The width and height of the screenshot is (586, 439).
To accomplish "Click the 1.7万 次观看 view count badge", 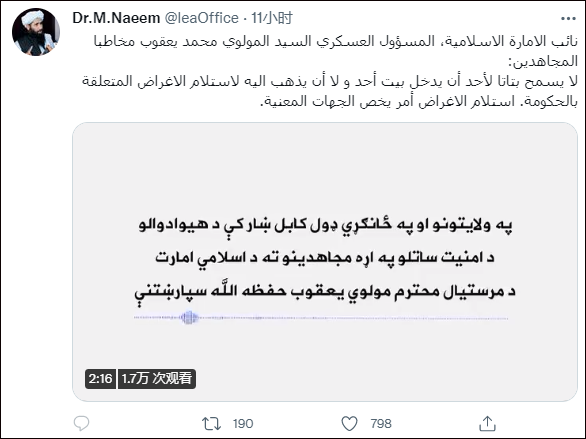I will click(x=157, y=379).
